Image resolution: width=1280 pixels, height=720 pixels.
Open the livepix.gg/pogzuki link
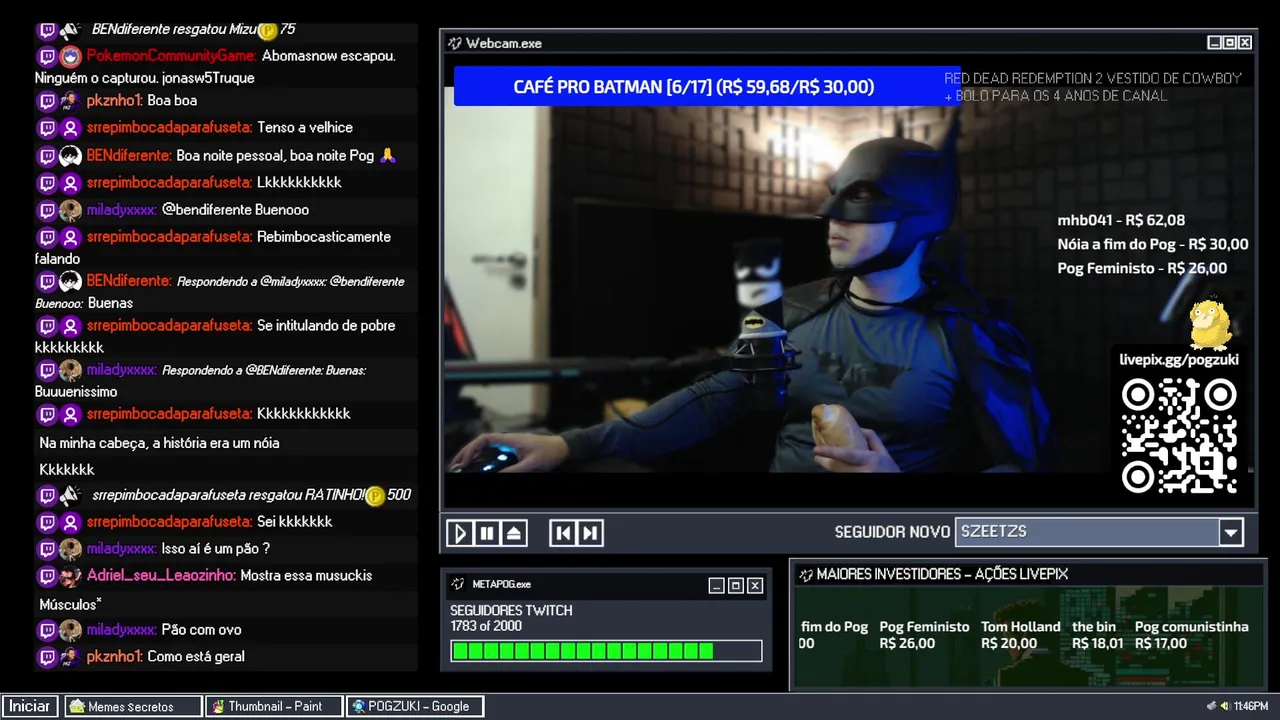tap(1179, 360)
